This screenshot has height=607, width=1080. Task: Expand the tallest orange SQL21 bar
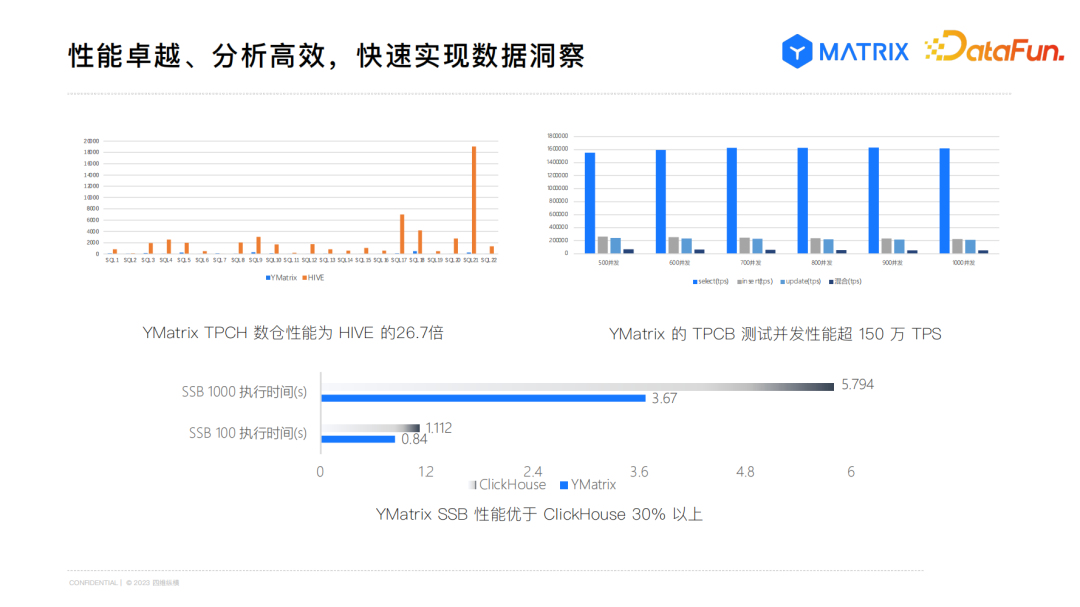coord(472,200)
